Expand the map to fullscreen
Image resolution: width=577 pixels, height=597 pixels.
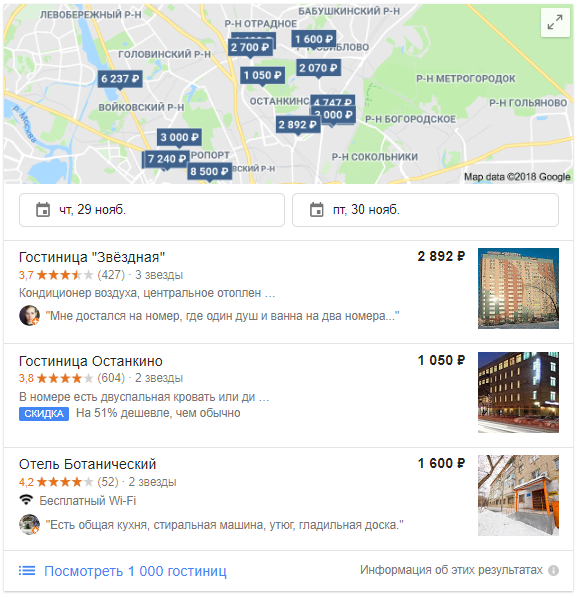tap(555, 22)
